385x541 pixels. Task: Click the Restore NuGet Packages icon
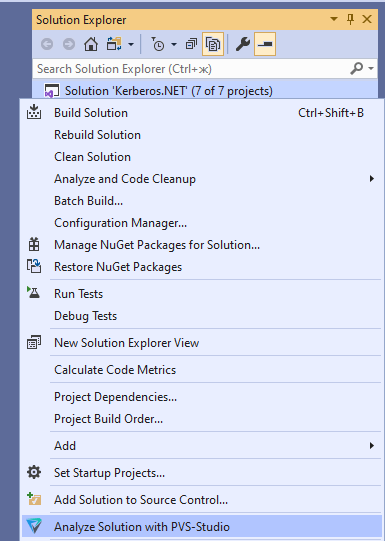click(34, 266)
